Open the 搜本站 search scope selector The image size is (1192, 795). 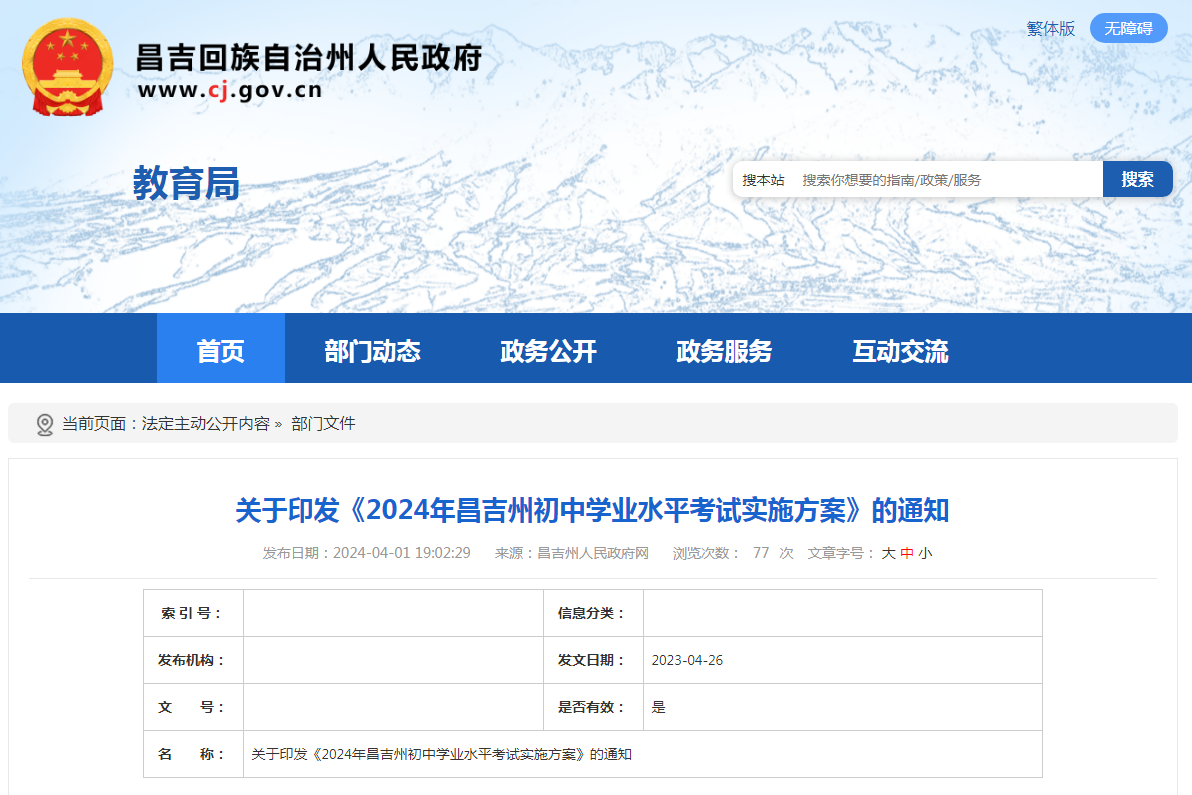(763, 180)
